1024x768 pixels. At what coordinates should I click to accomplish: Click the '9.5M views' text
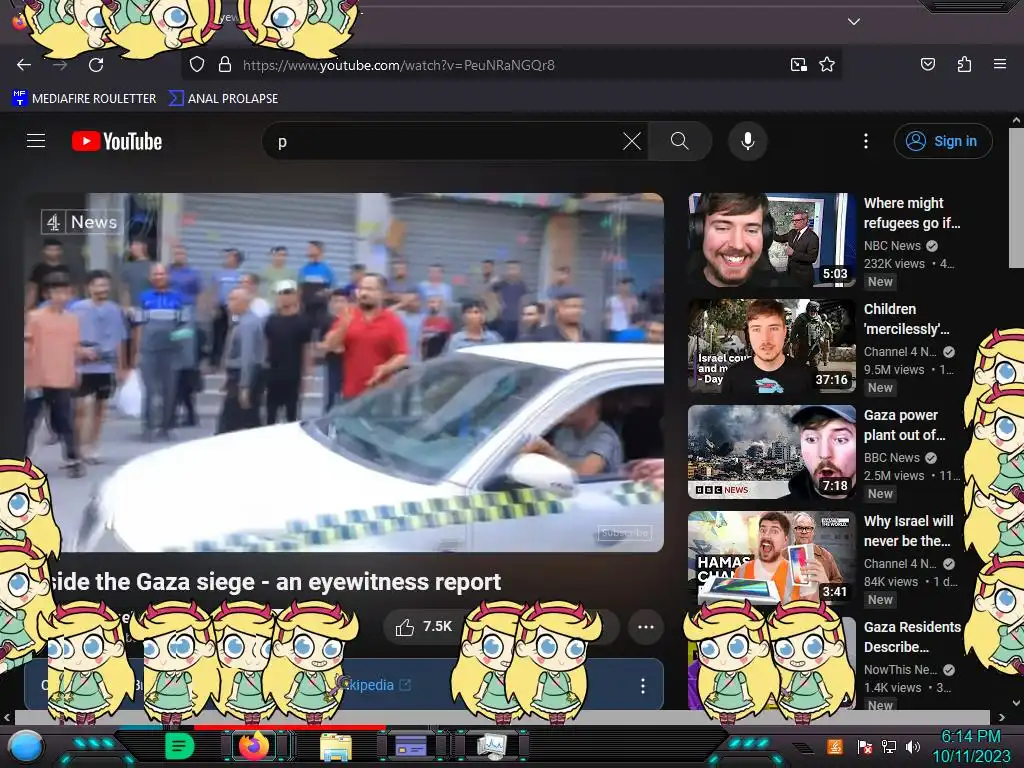(x=895, y=370)
